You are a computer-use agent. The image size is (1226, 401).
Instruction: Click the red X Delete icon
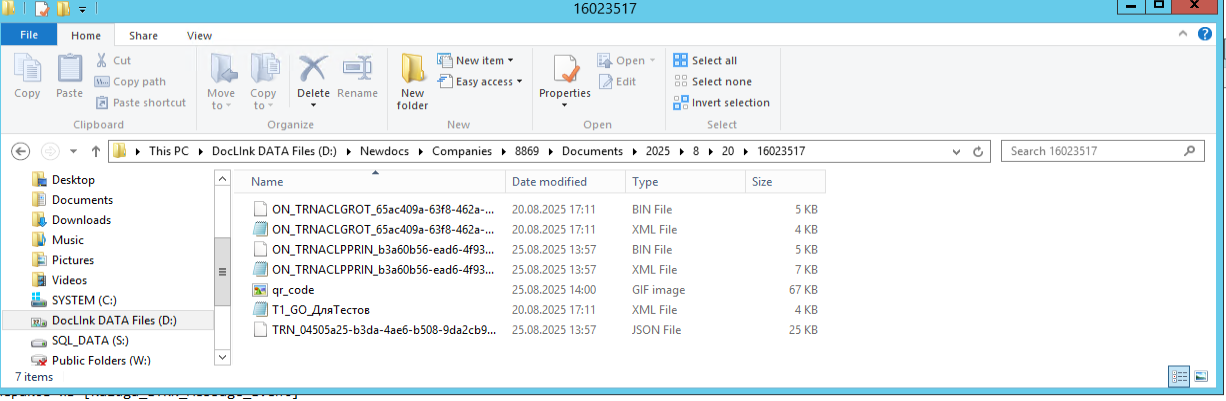click(x=313, y=70)
